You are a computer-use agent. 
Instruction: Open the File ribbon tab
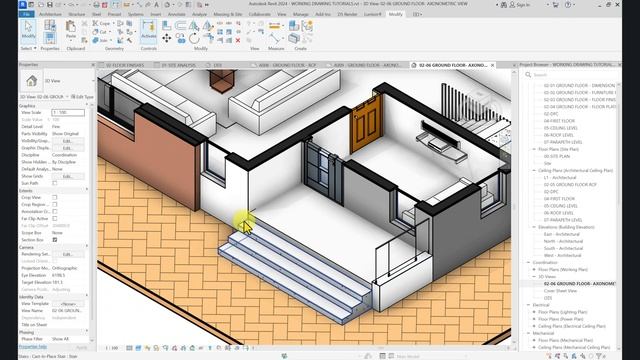(27, 14)
